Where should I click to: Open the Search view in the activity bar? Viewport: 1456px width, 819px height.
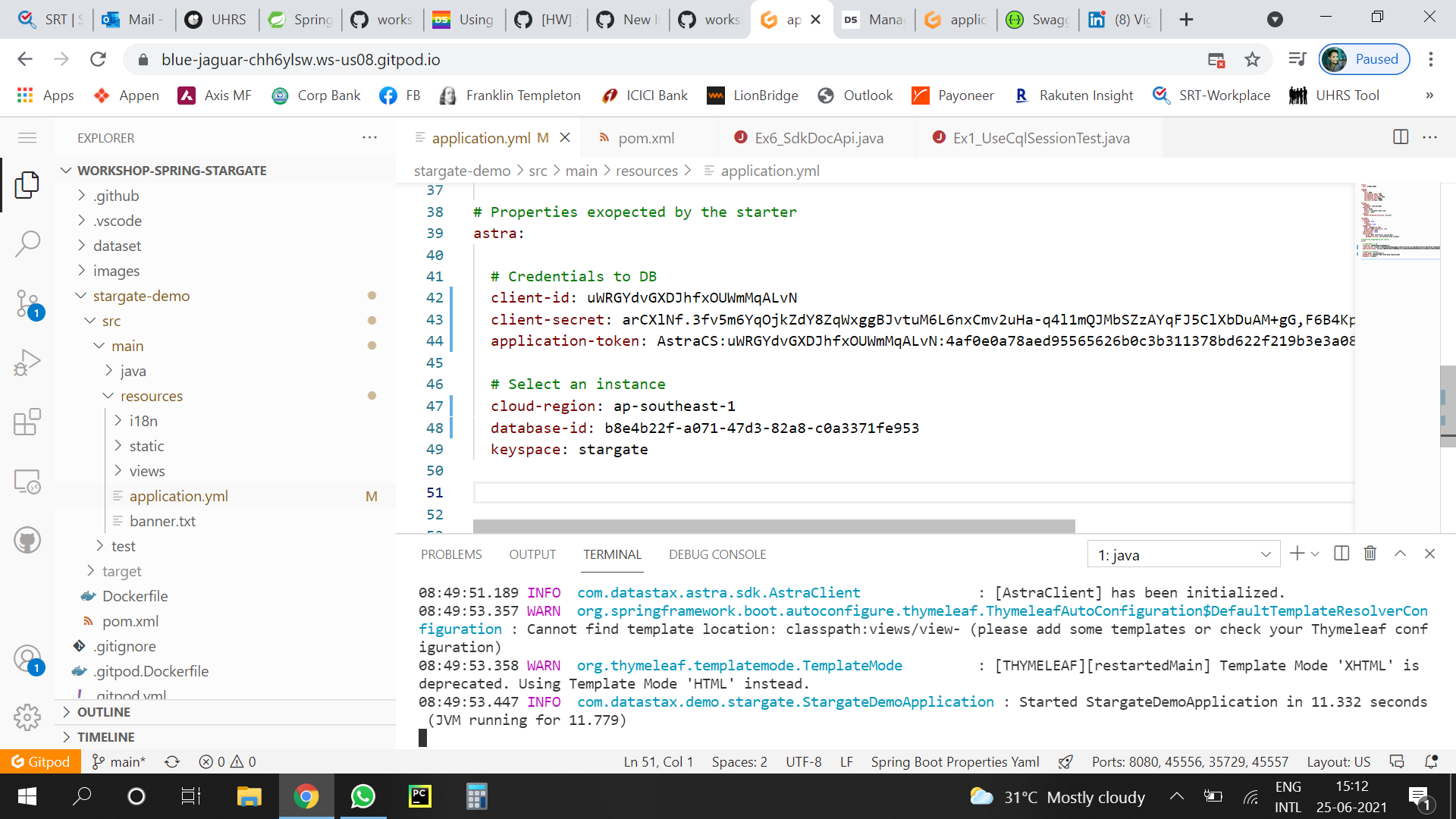coord(27,244)
